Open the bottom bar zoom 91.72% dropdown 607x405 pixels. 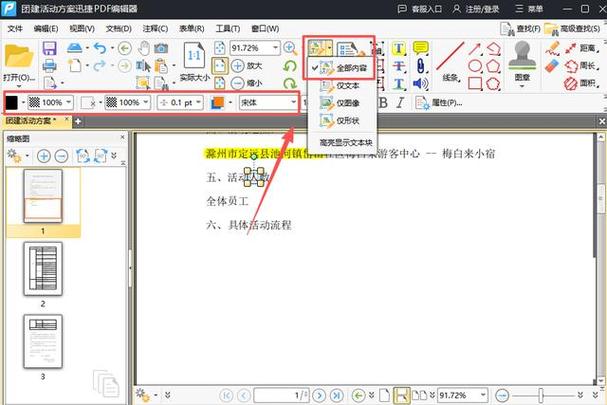point(483,395)
